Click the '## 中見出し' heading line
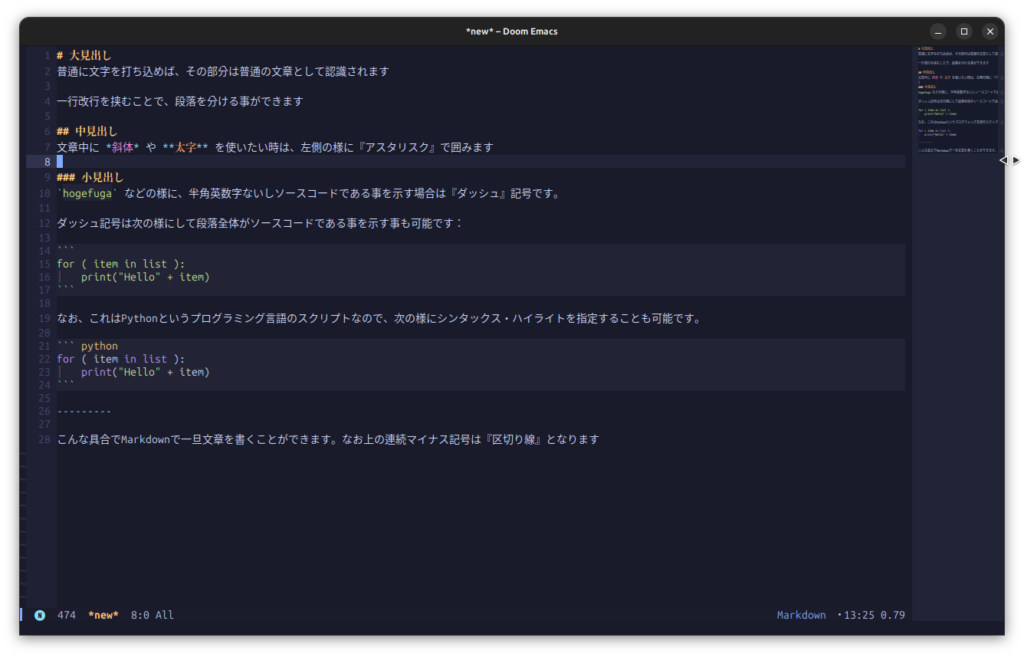 (x=87, y=131)
